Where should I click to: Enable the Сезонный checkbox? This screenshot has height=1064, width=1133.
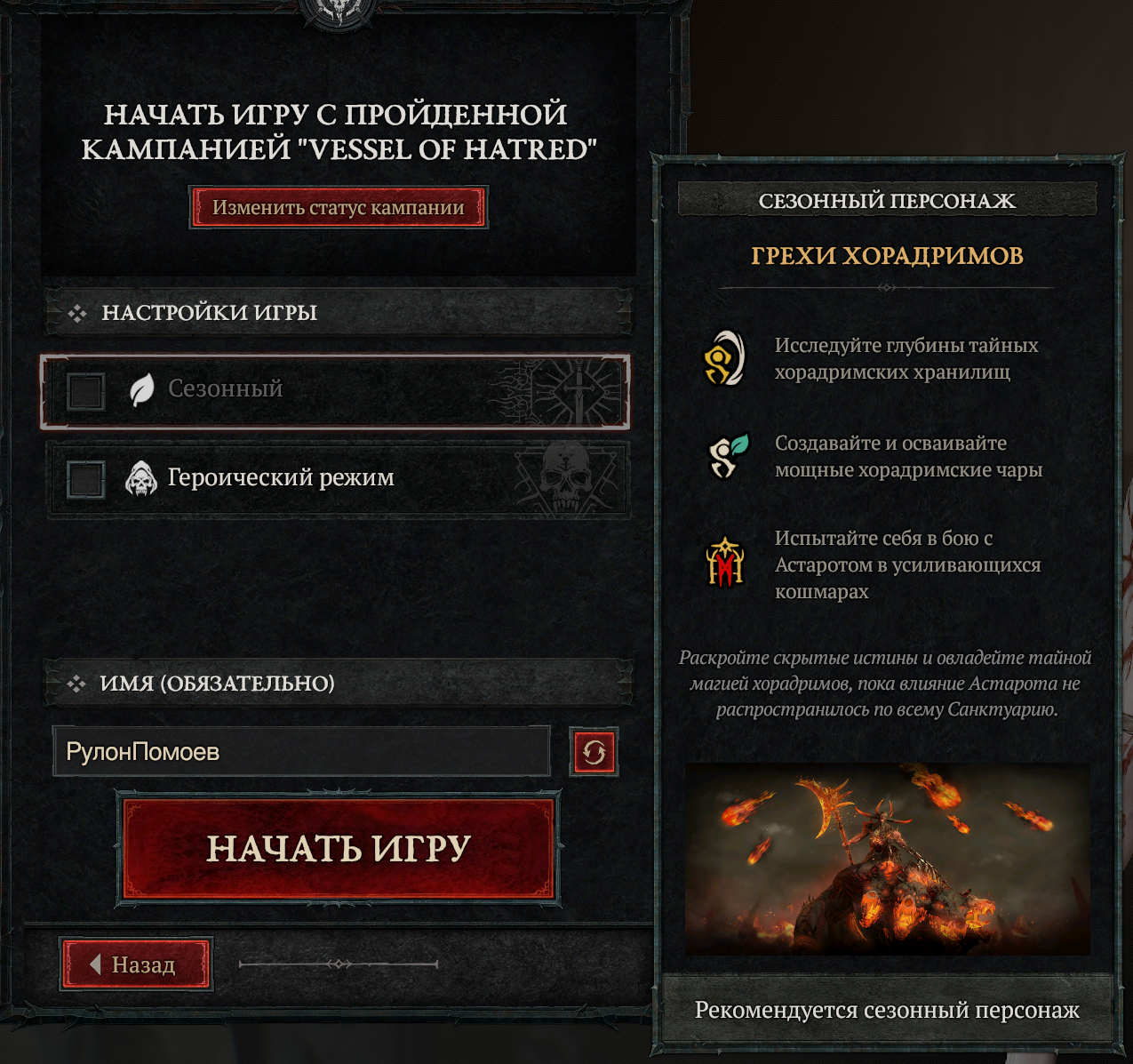point(86,390)
